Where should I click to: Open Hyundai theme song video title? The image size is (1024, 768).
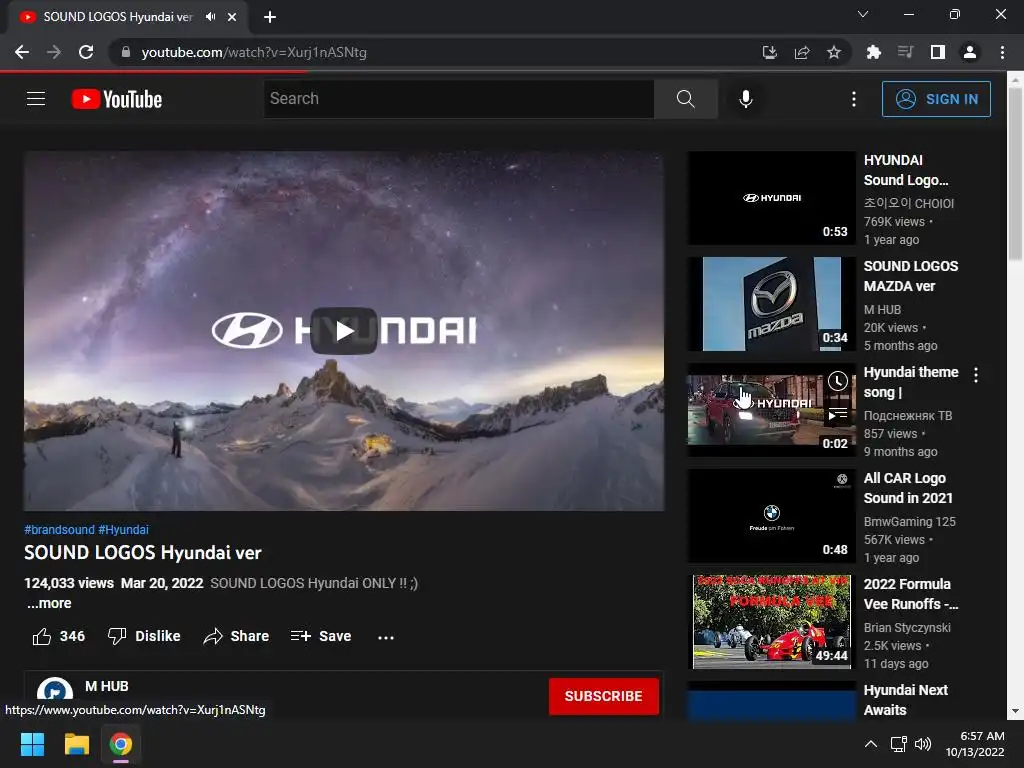tap(910, 382)
